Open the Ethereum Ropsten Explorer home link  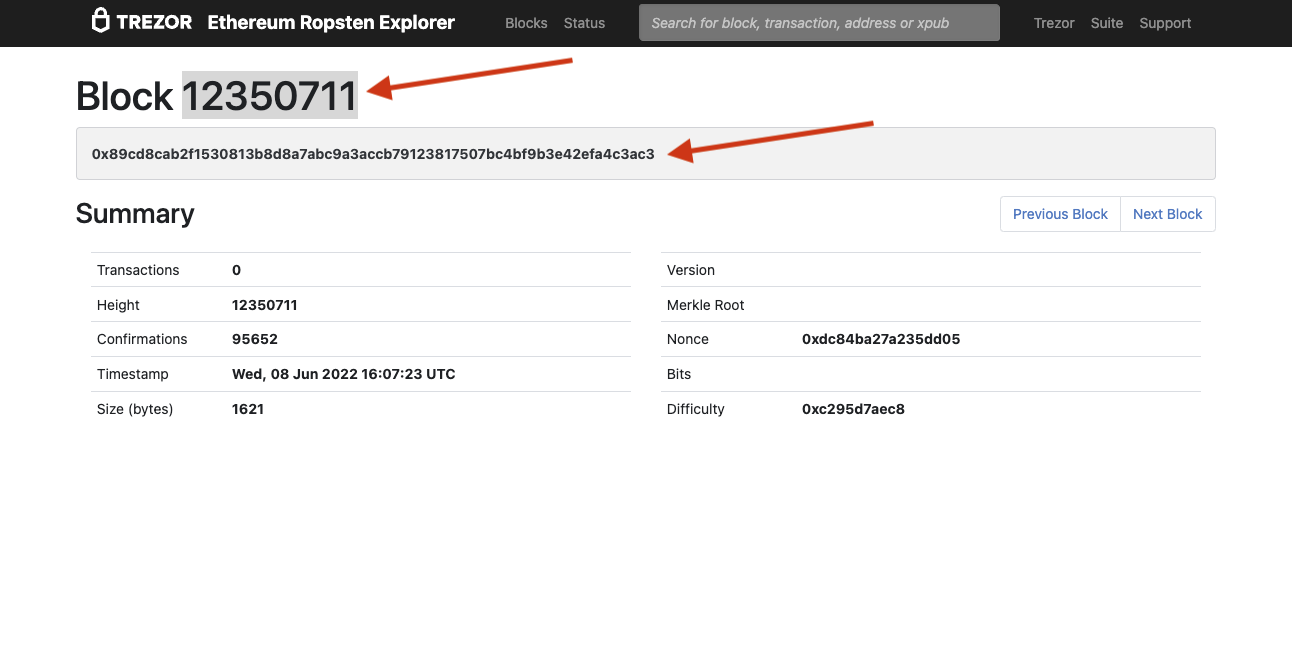pos(331,22)
